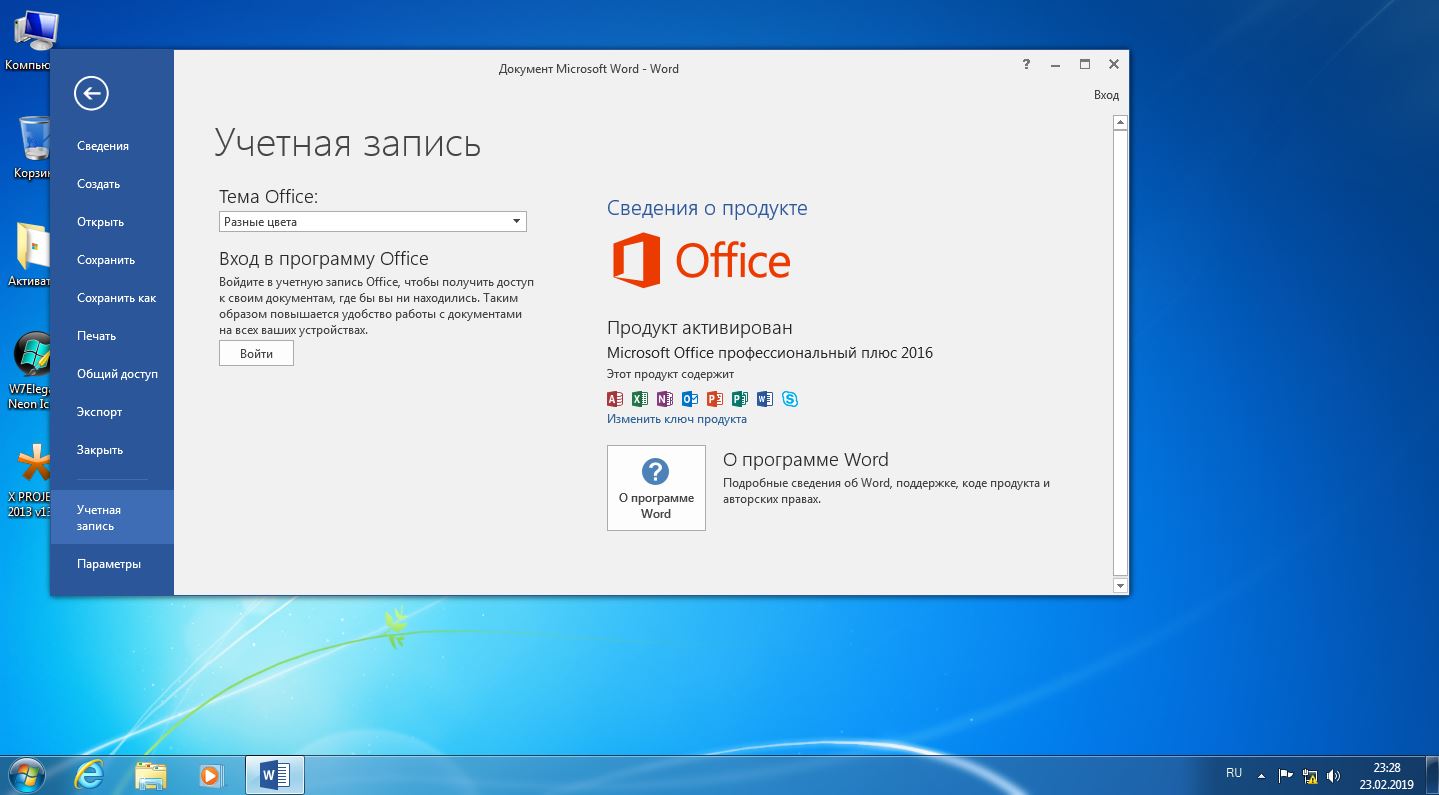Click the Сведения о продукте heading
This screenshot has width=1439, height=795.
(x=707, y=208)
